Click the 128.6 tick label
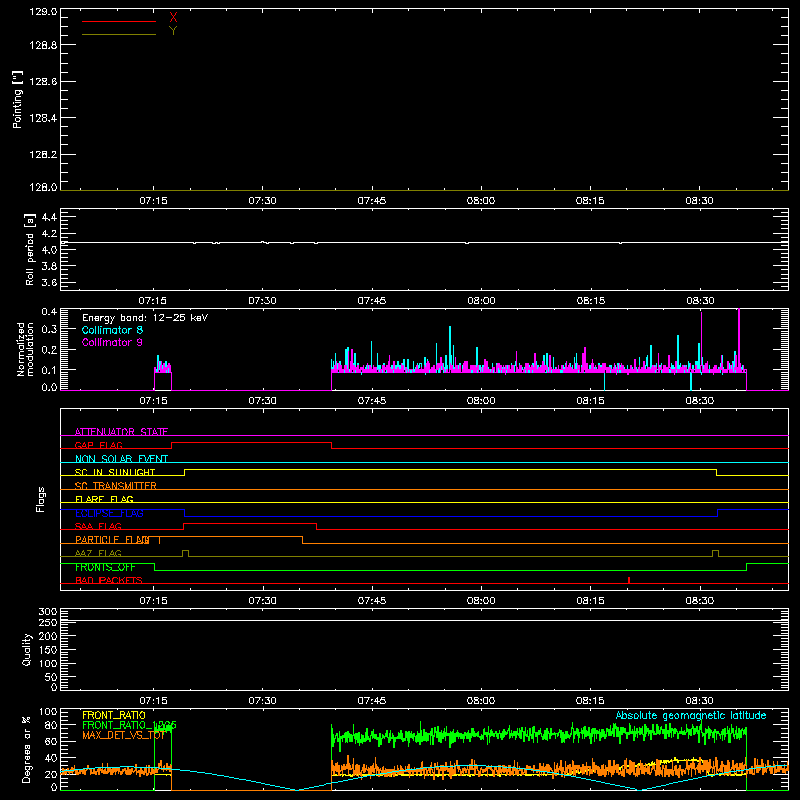 click(43, 82)
